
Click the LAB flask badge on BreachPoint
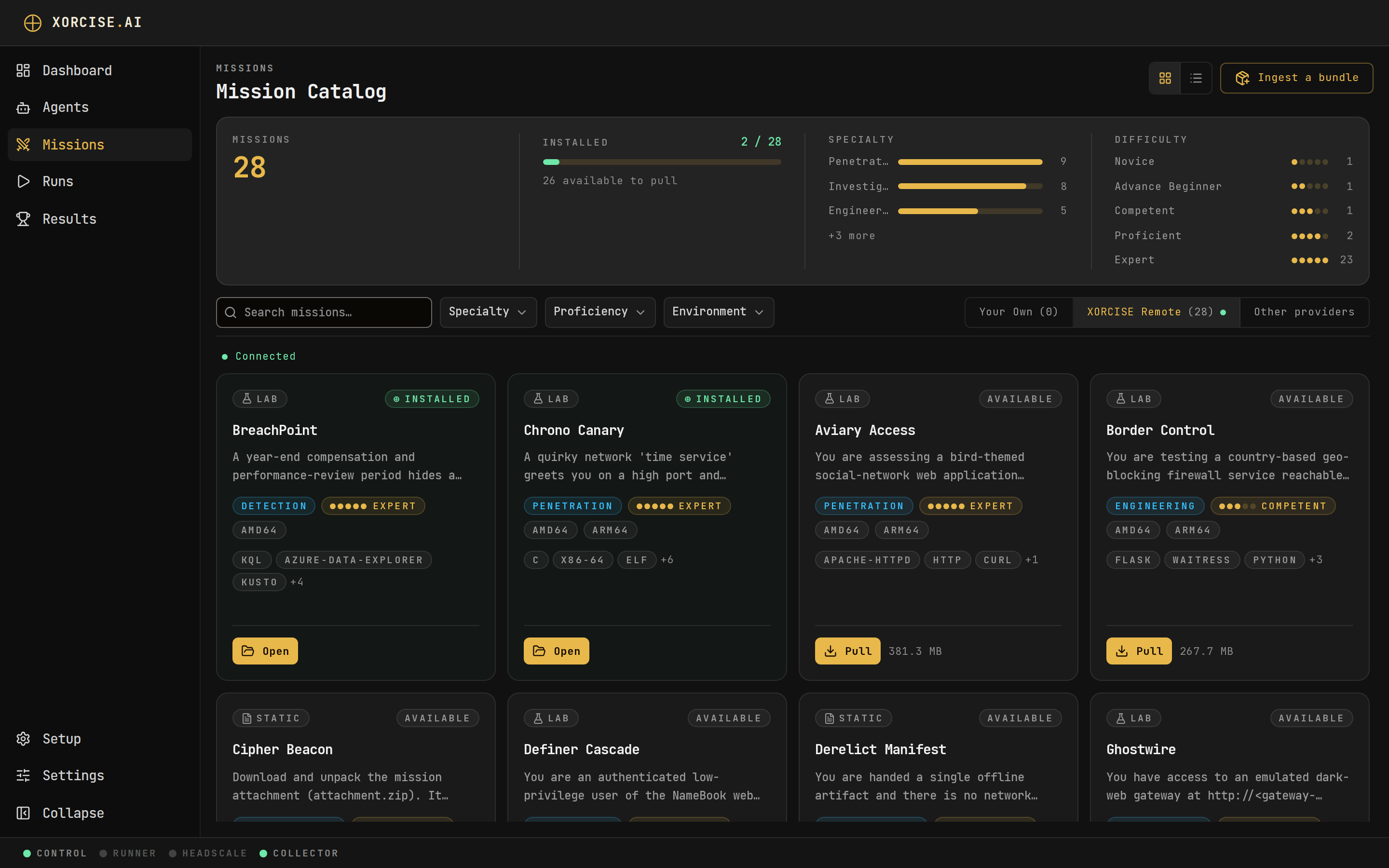pos(260,399)
